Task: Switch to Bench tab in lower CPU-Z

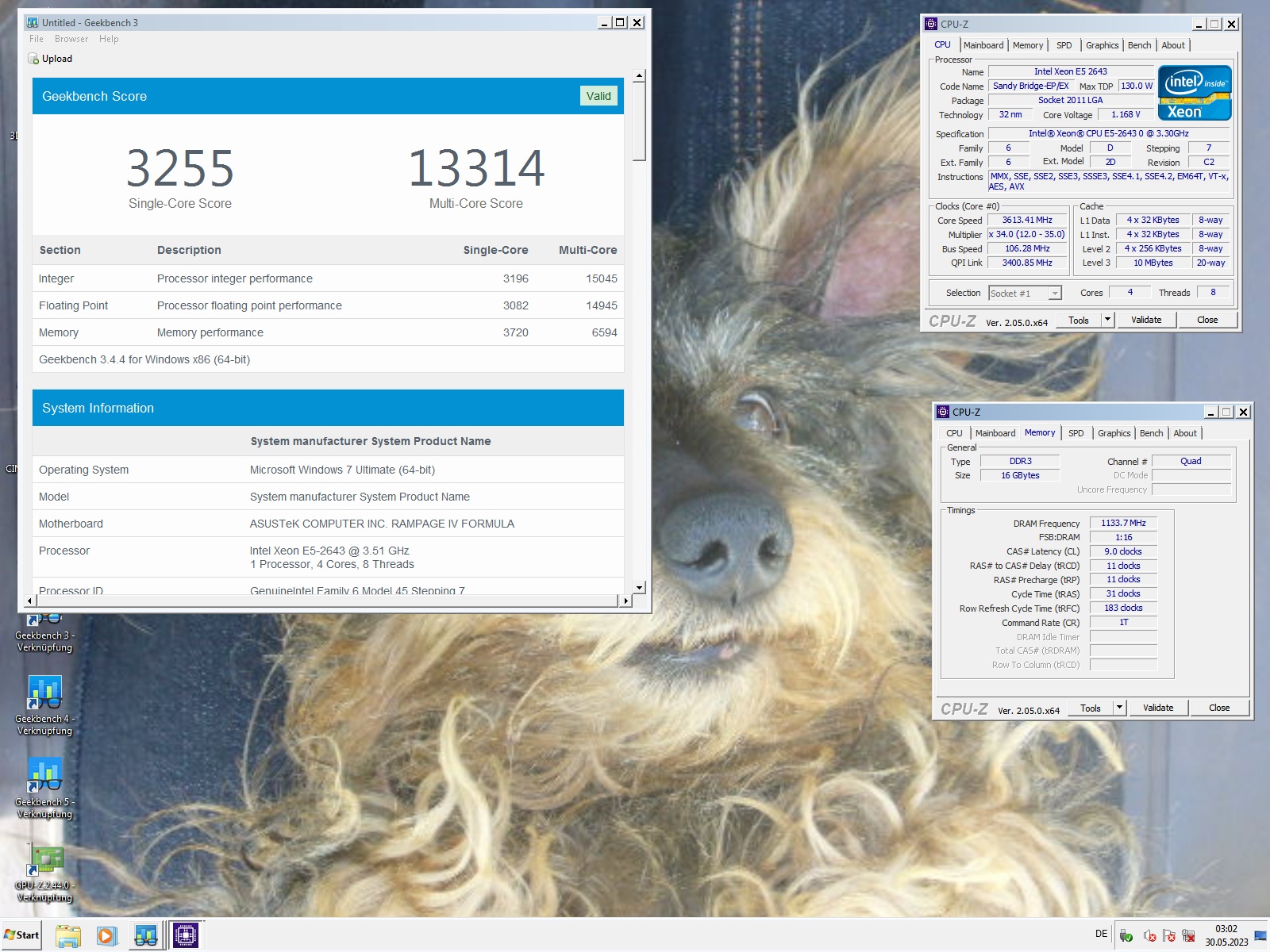Action: 1151,433
